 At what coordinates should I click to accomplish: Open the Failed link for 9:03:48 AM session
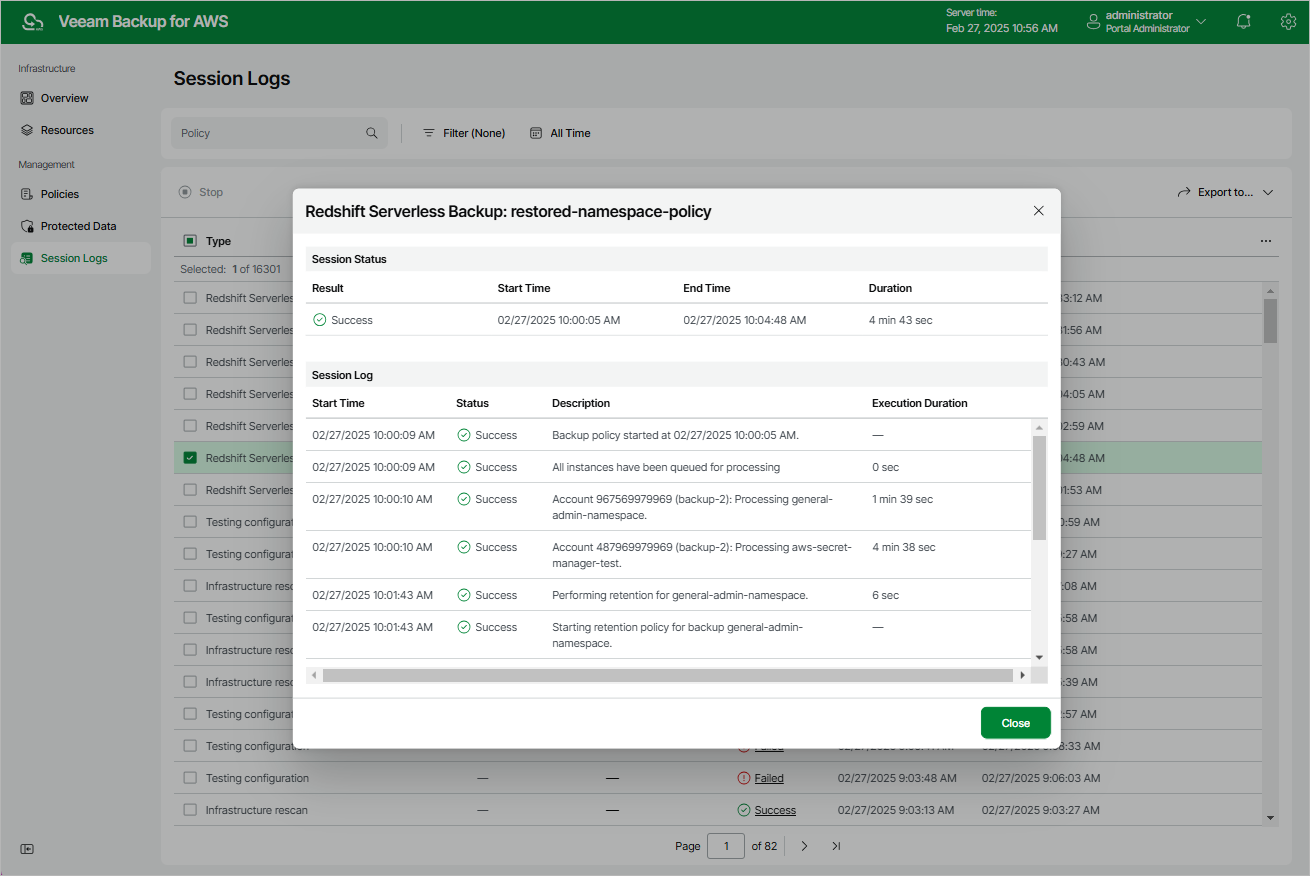pos(769,778)
